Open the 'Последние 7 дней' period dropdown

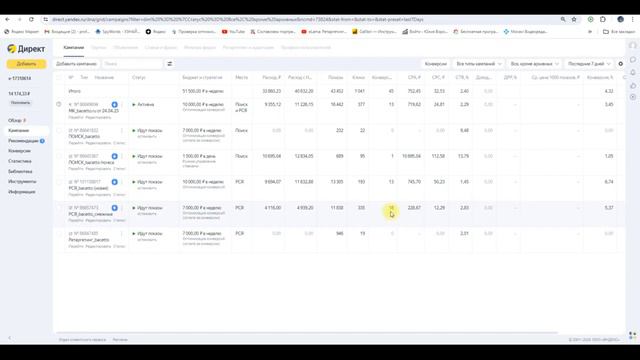tap(589, 64)
